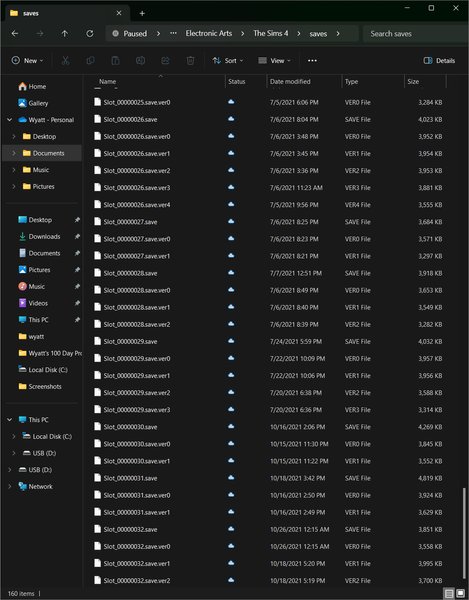The image size is (469, 600).
Task: Click the 7/24/2021 5:59 PM date cell
Action: 296,341
